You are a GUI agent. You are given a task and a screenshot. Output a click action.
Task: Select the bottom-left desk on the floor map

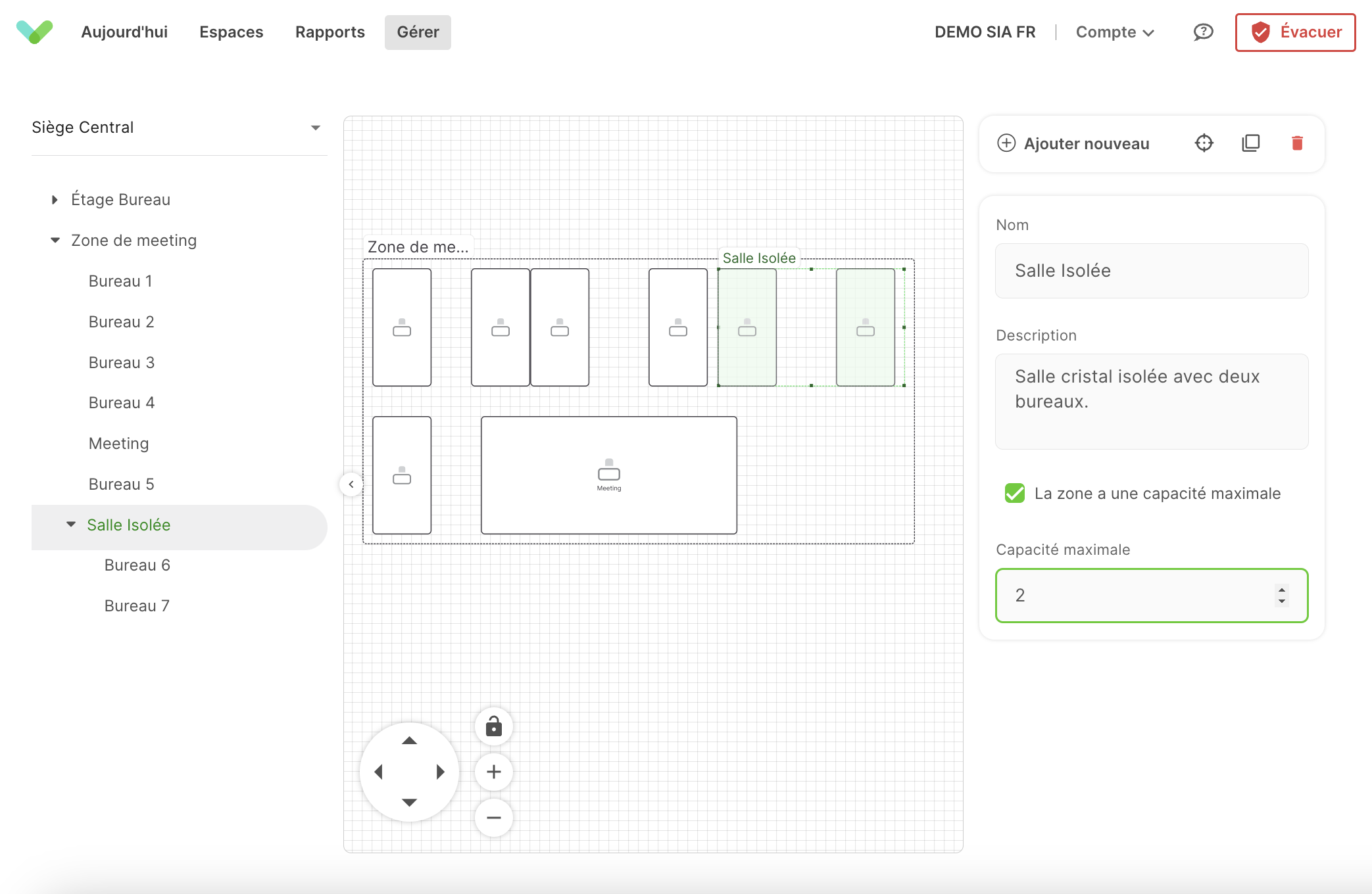click(402, 475)
